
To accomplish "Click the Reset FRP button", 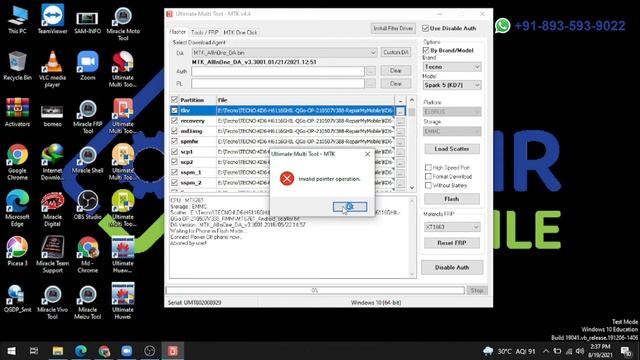I will [452, 243].
